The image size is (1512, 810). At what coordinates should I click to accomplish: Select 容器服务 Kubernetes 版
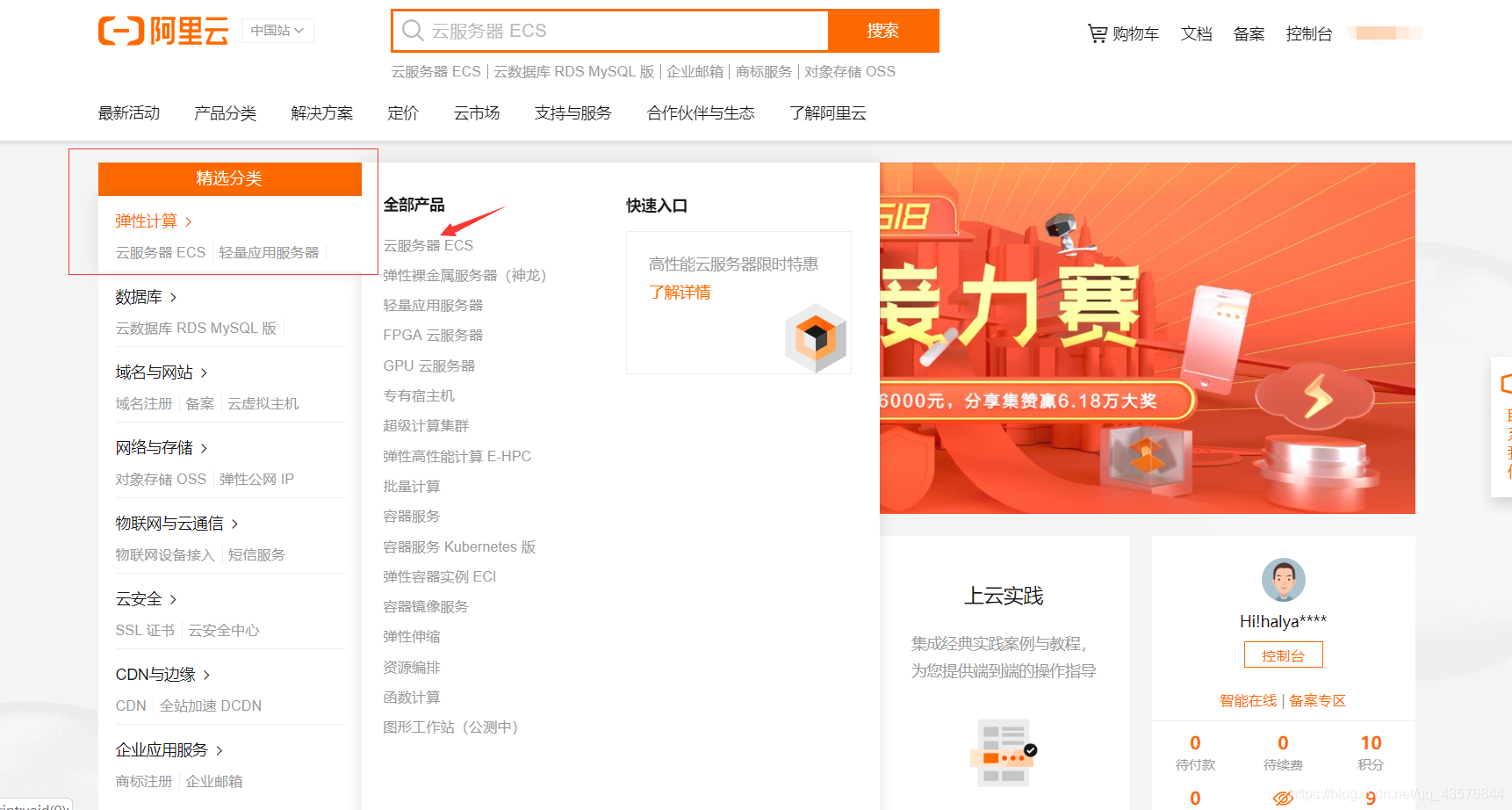tap(459, 547)
